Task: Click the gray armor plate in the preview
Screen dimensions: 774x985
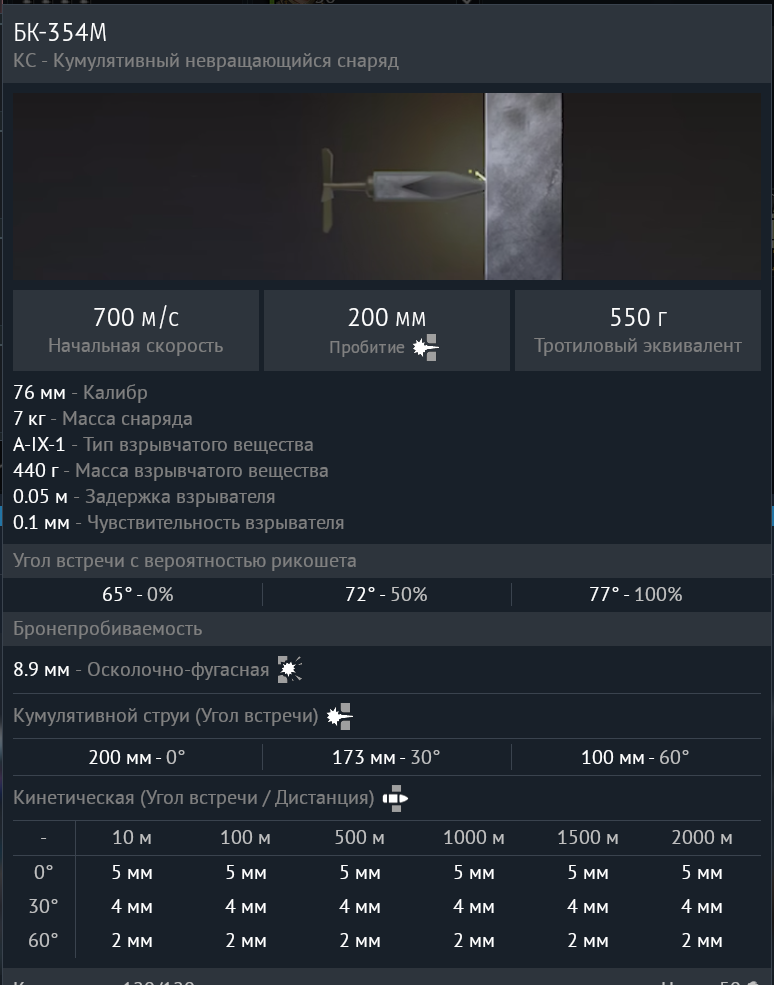Action: (523, 186)
